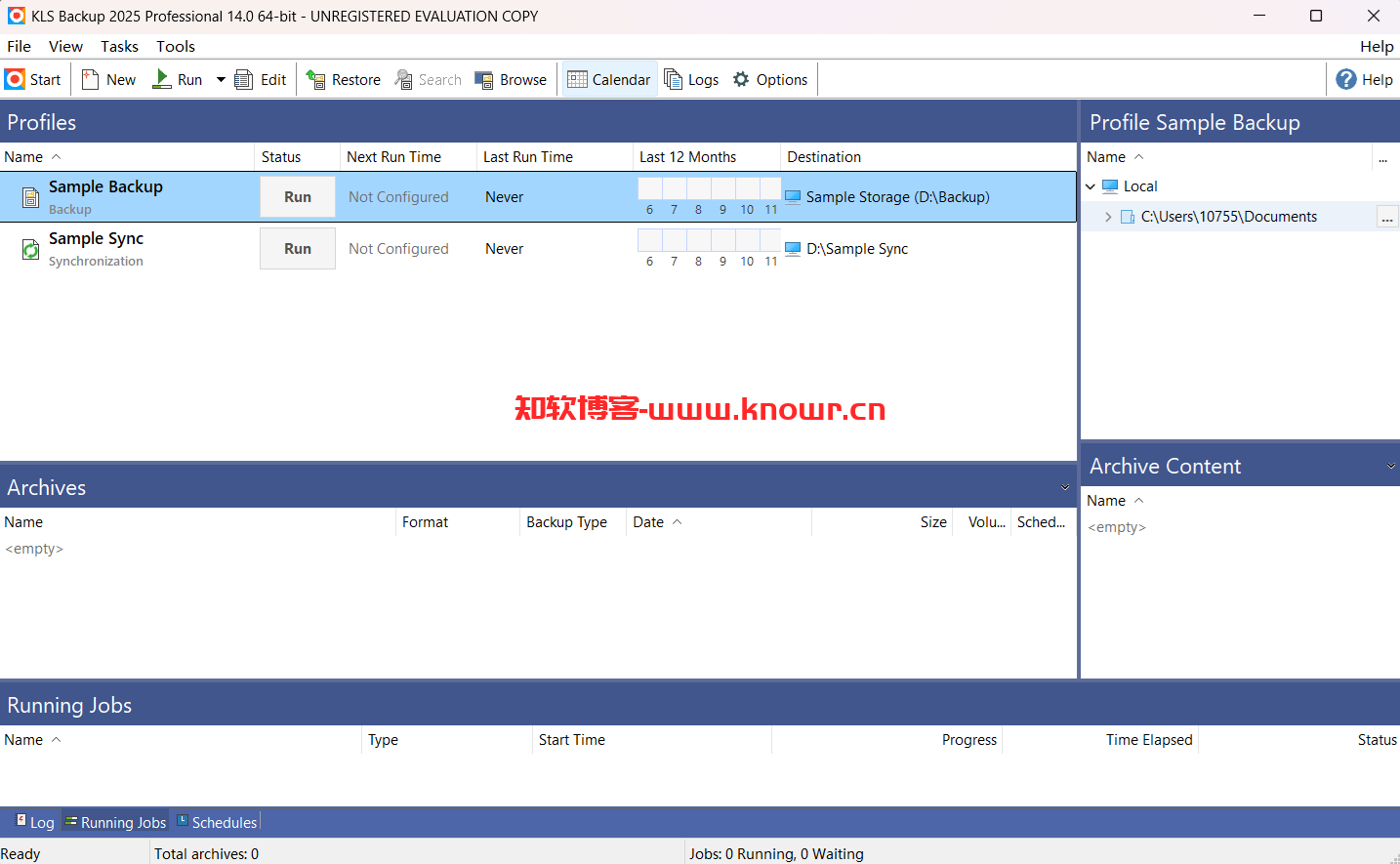The width and height of the screenshot is (1400, 864).
Task: Run the Sample Backup profile
Action: (298, 197)
